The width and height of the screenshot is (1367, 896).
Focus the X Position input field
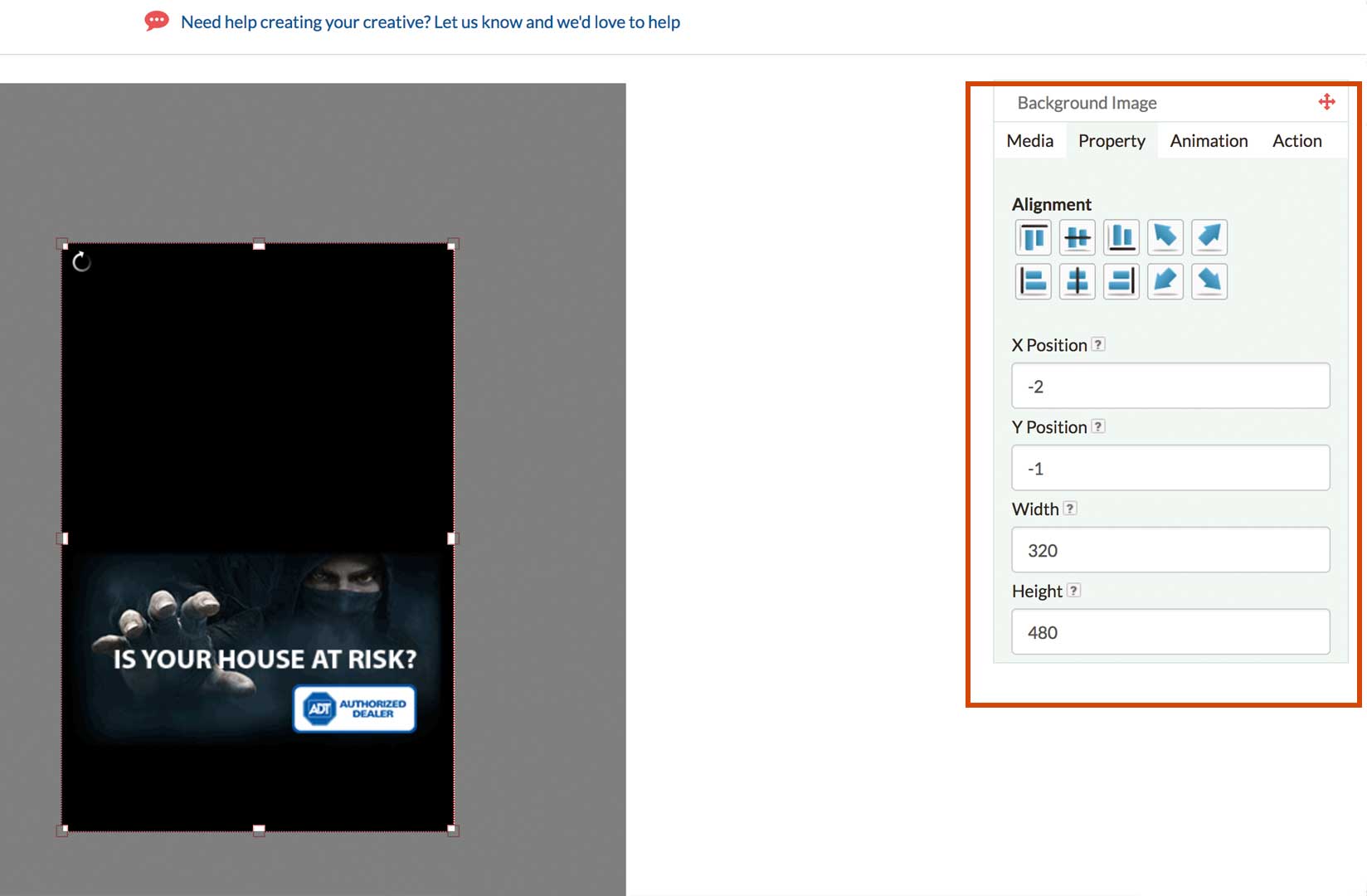[1170, 386]
